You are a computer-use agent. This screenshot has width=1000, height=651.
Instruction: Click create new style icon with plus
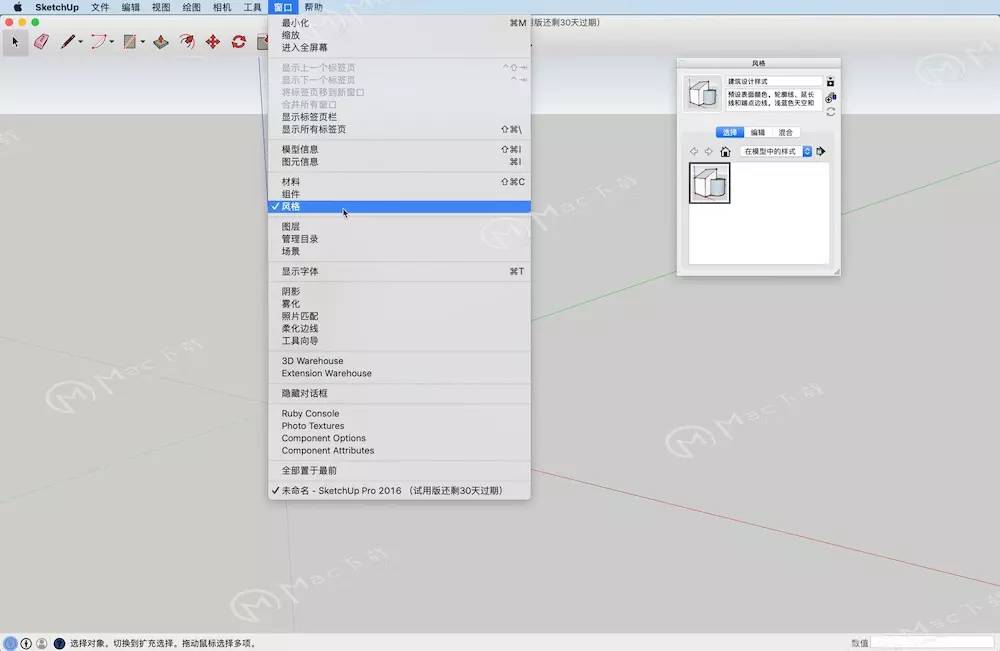coord(830,98)
